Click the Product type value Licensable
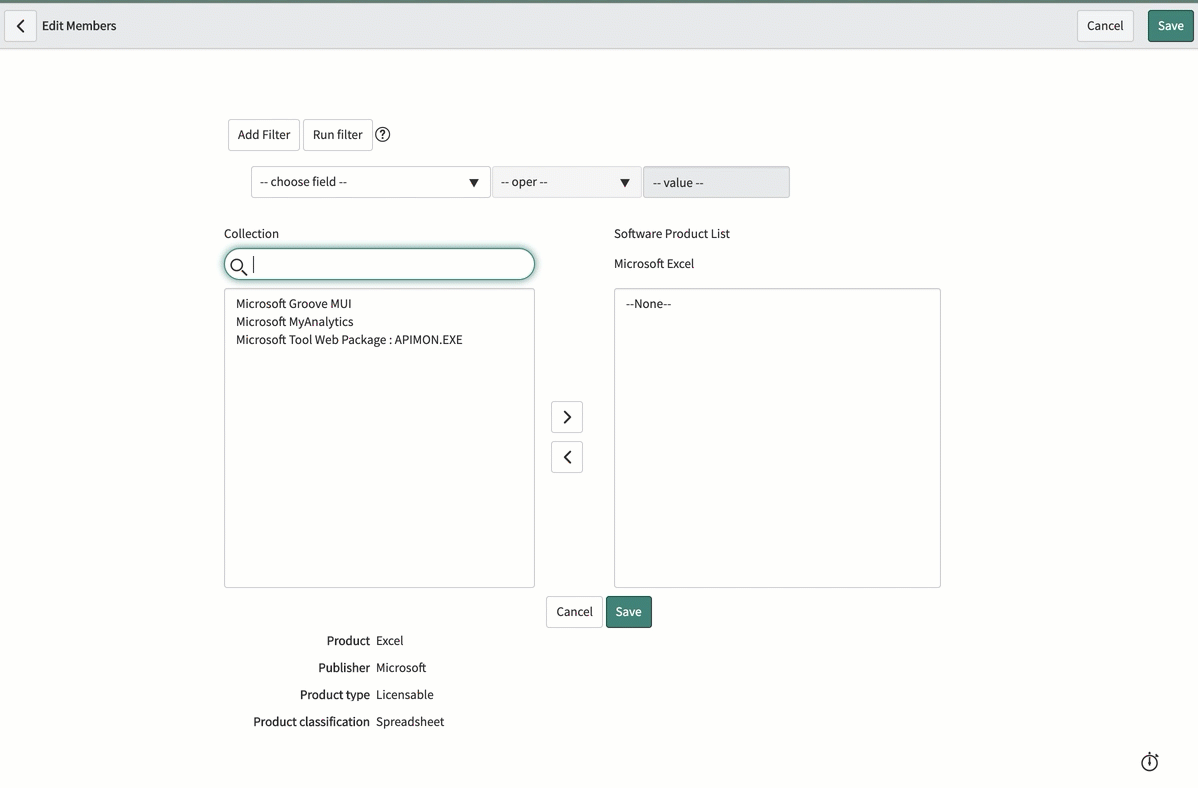 405,695
